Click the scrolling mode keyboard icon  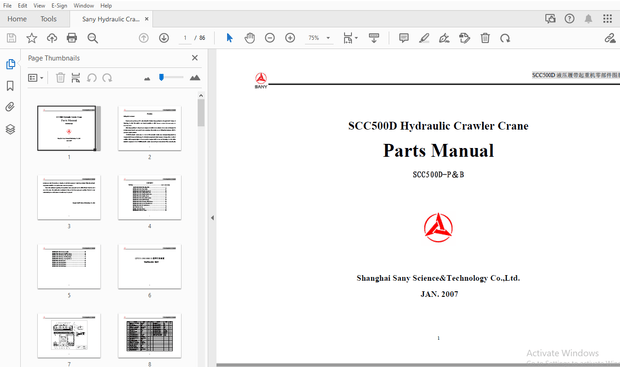374,38
